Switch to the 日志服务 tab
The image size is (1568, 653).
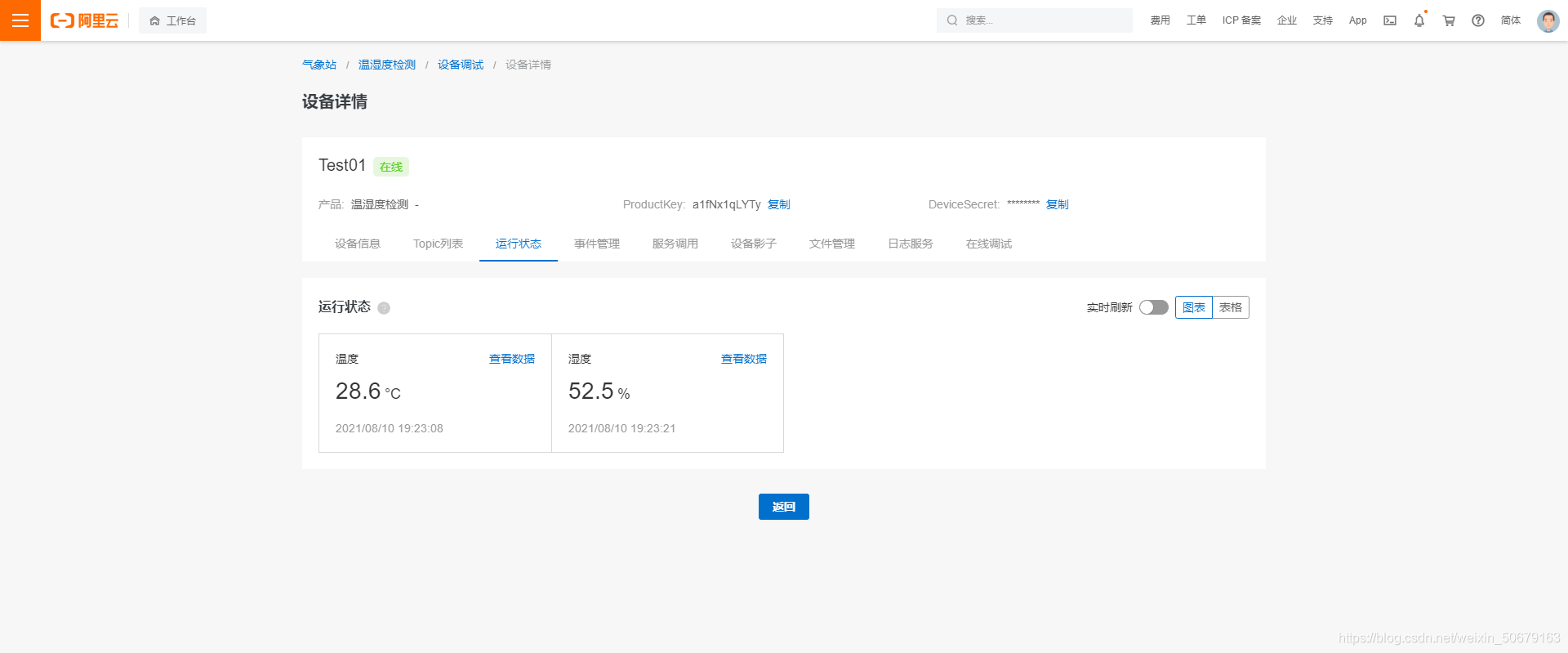[911, 244]
